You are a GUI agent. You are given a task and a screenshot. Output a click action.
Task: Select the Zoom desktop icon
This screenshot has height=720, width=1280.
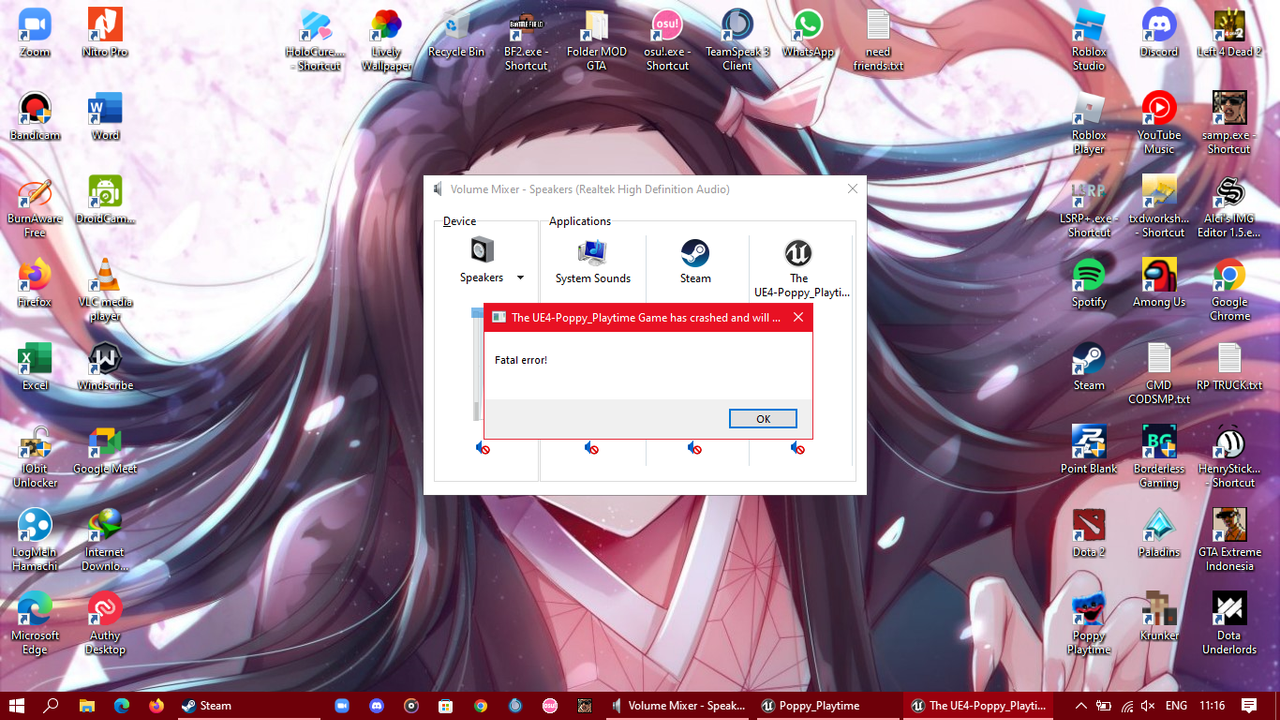[x=35, y=32]
